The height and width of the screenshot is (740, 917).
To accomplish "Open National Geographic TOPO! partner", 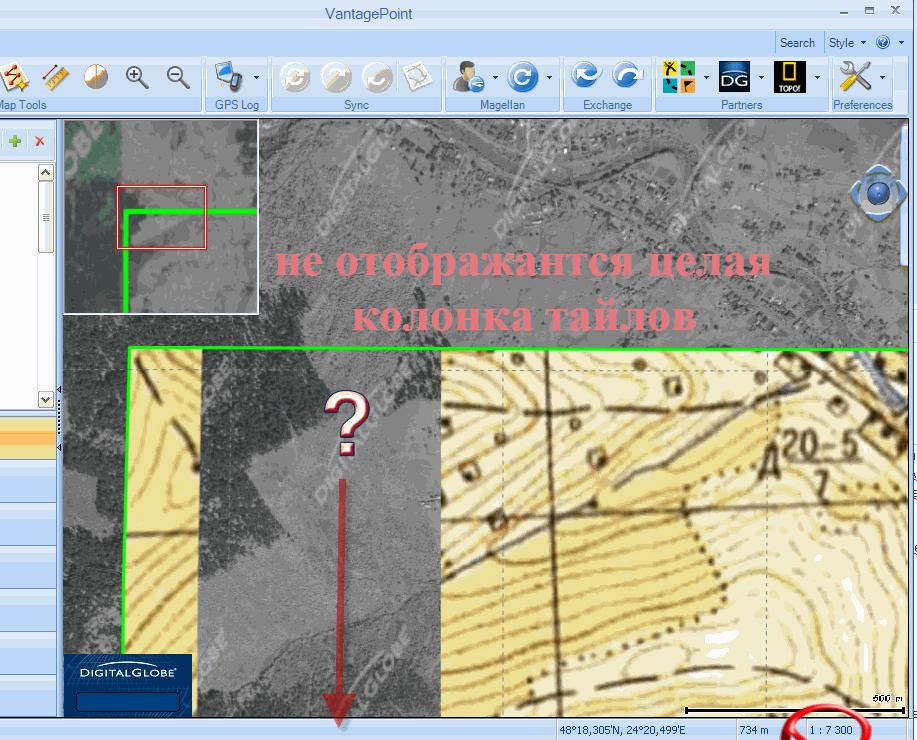I will (x=790, y=77).
